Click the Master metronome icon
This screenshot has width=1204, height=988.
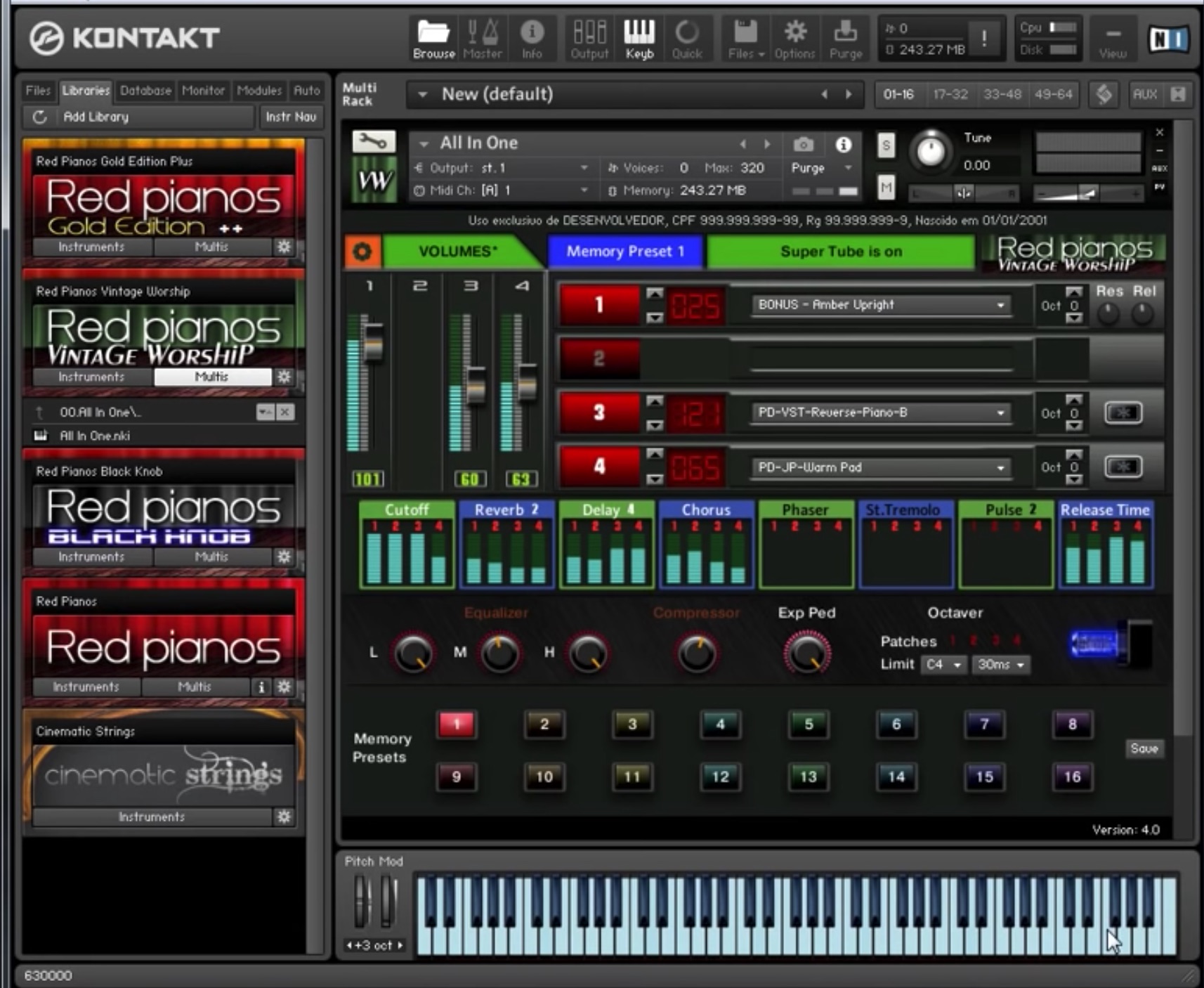click(483, 39)
